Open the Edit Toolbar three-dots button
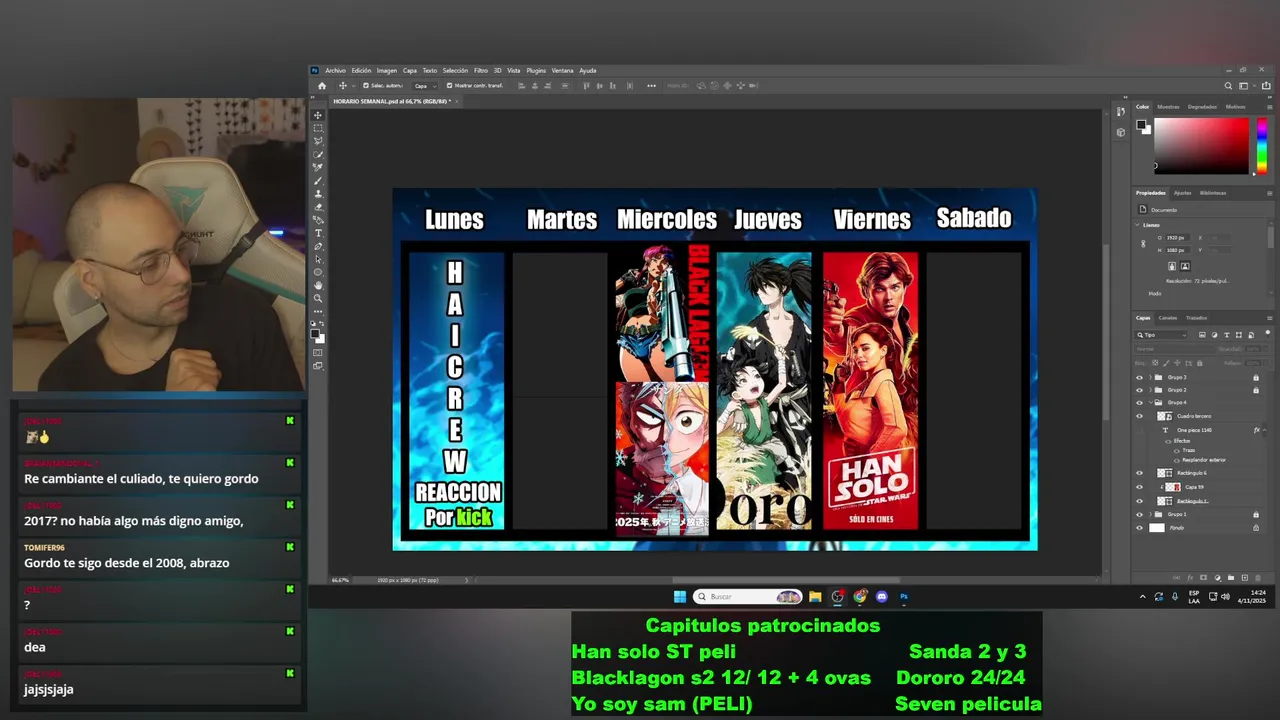The width and height of the screenshot is (1280, 720). [x=318, y=312]
